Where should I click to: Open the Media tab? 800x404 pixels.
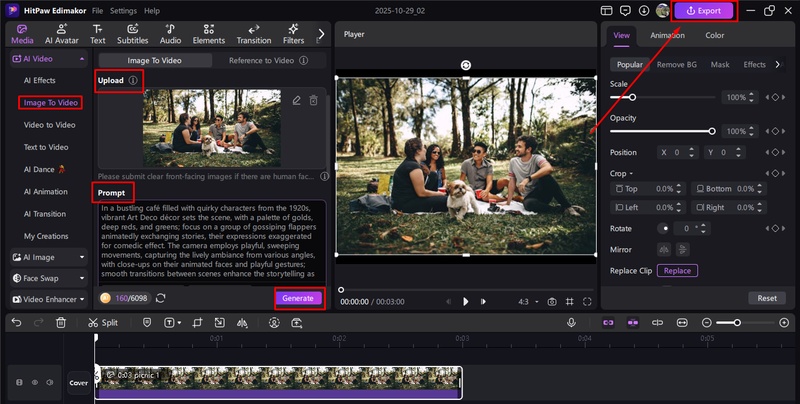[x=22, y=34]
